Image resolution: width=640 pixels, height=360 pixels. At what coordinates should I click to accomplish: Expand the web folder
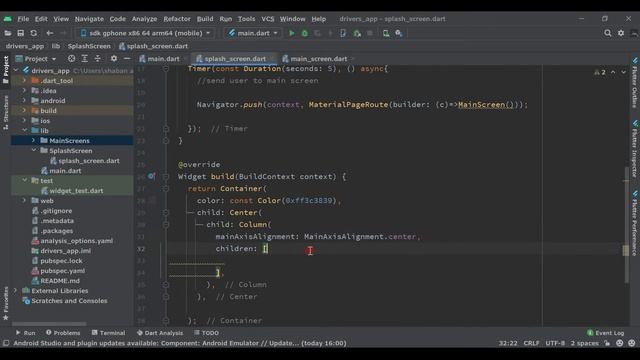24,200
